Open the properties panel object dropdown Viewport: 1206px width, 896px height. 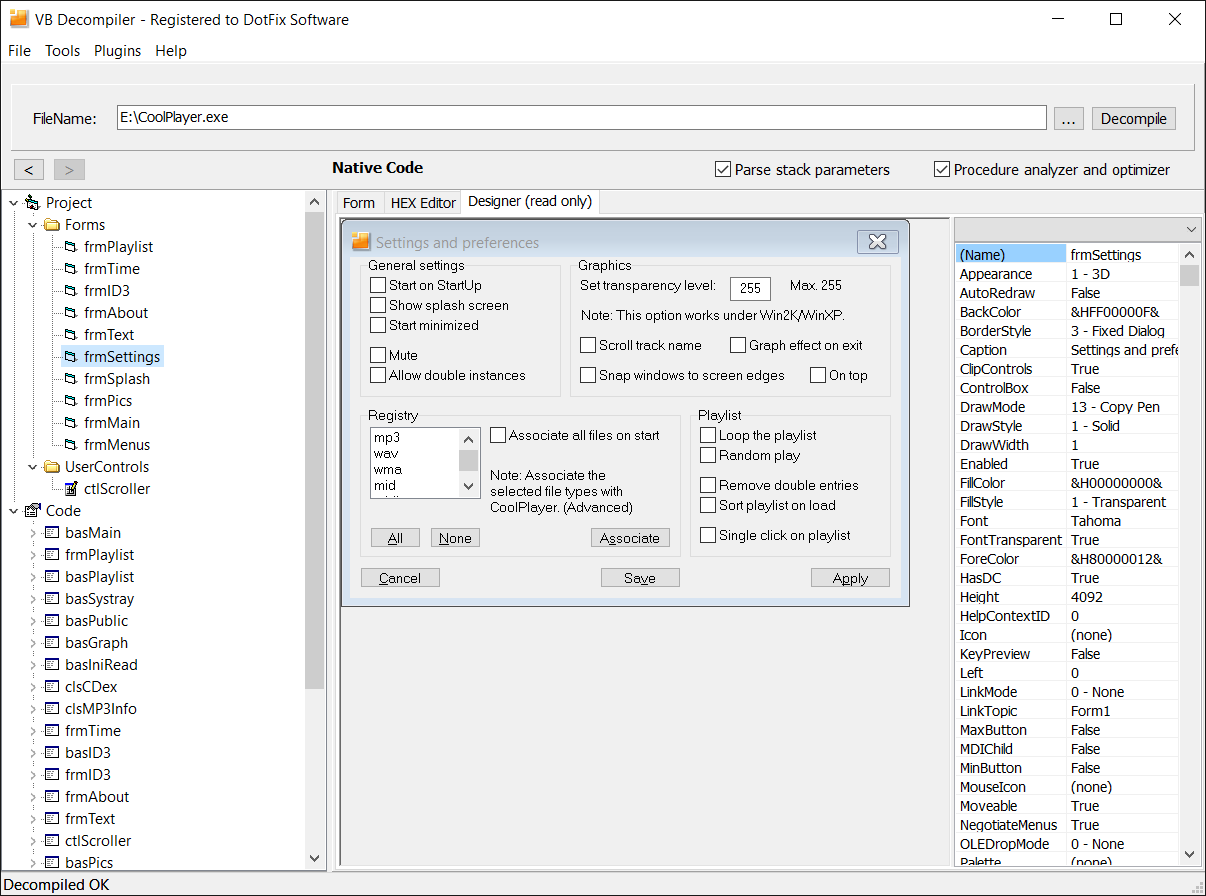[x=1189, y=229]
